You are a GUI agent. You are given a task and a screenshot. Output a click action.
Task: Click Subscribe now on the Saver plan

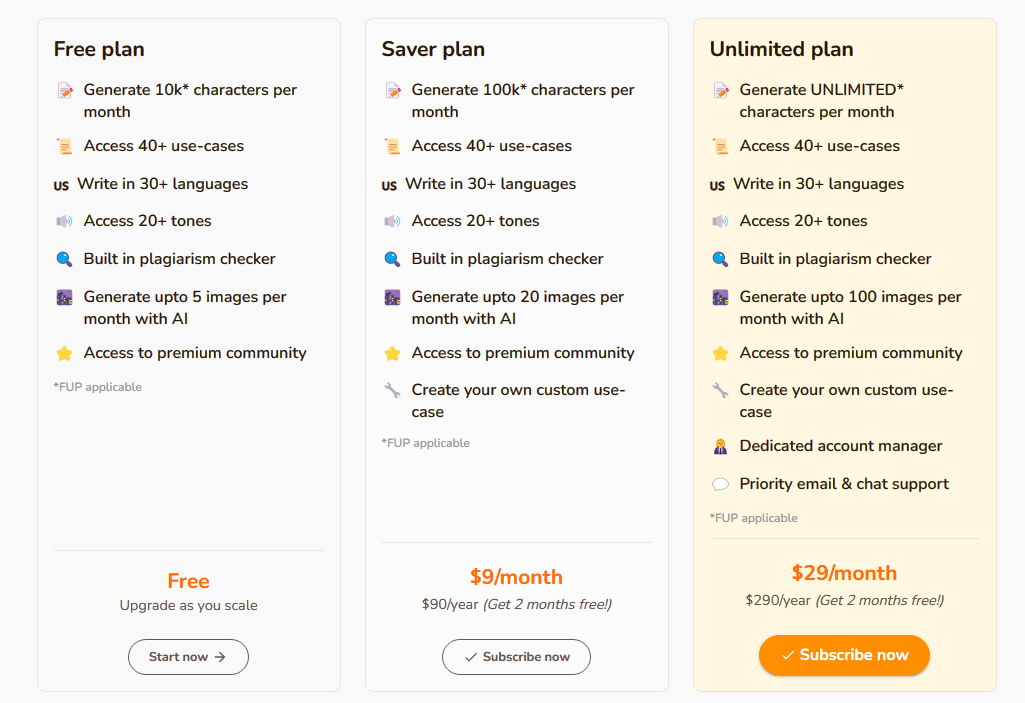click(516, 657)
